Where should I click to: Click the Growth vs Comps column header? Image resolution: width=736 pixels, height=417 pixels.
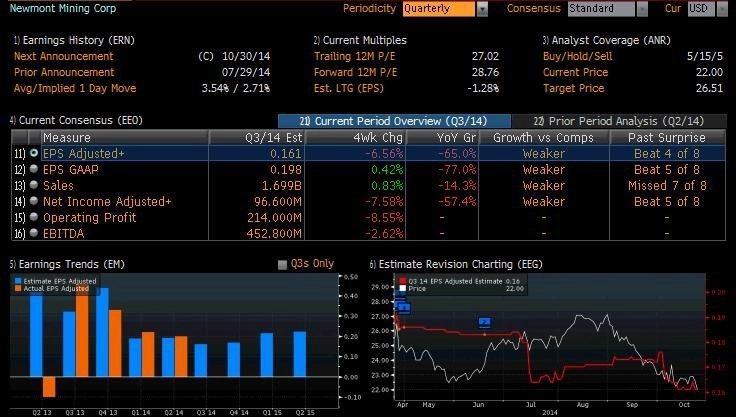coord(544,138)
